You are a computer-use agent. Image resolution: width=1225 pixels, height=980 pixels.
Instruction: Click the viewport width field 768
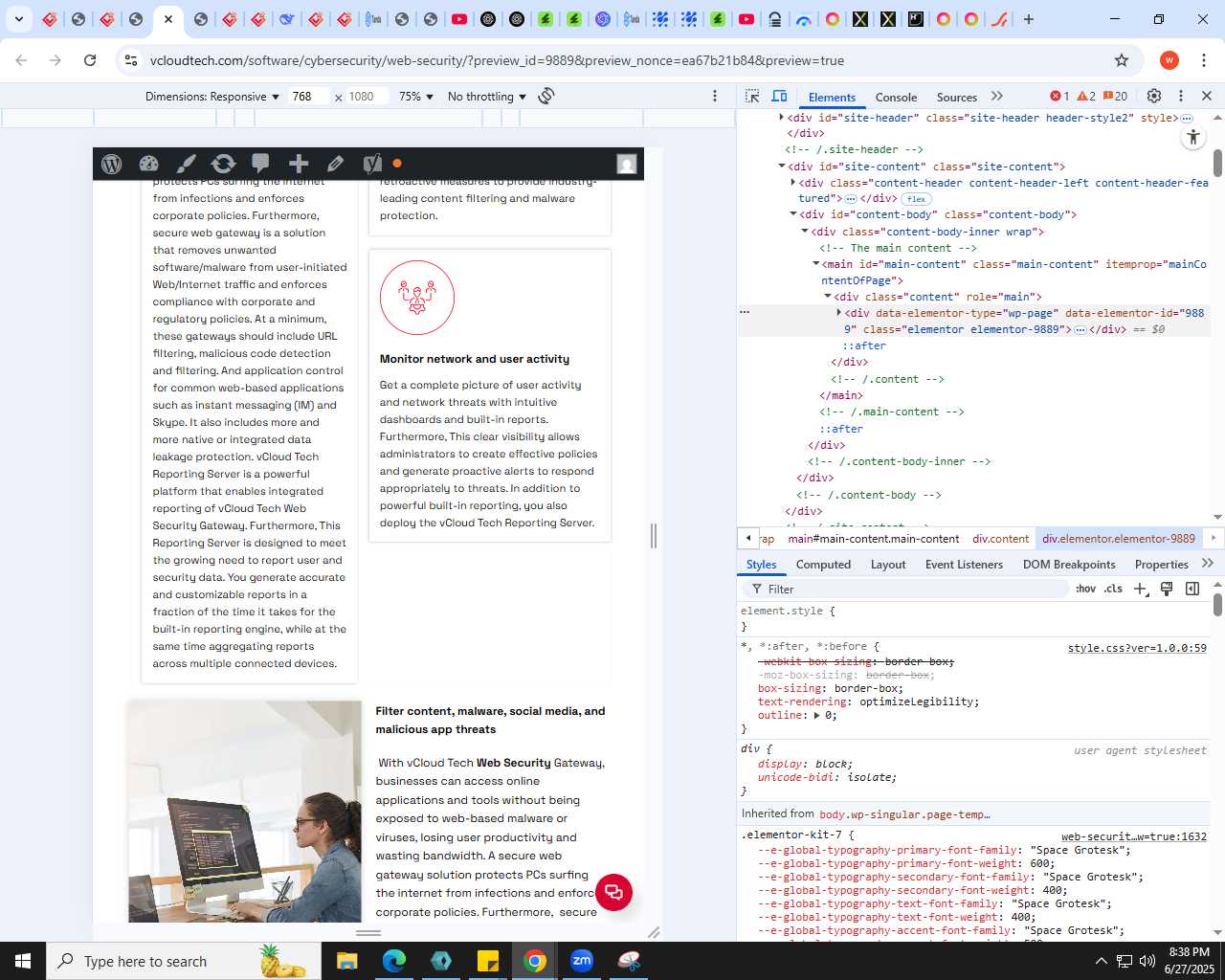pos(309,96)
